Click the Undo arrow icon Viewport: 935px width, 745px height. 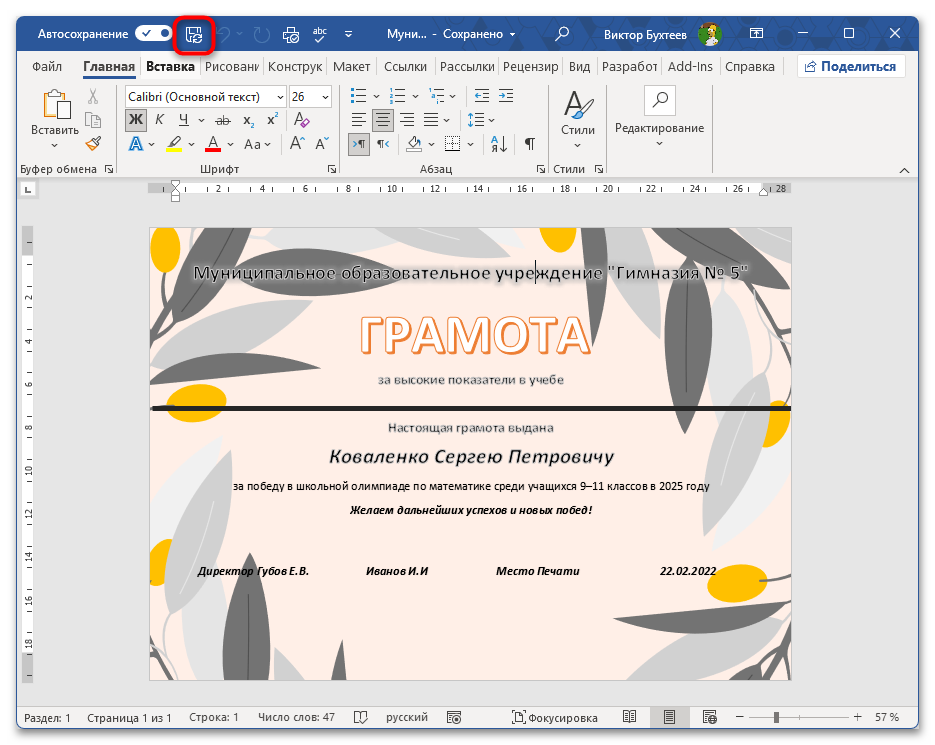224,35
